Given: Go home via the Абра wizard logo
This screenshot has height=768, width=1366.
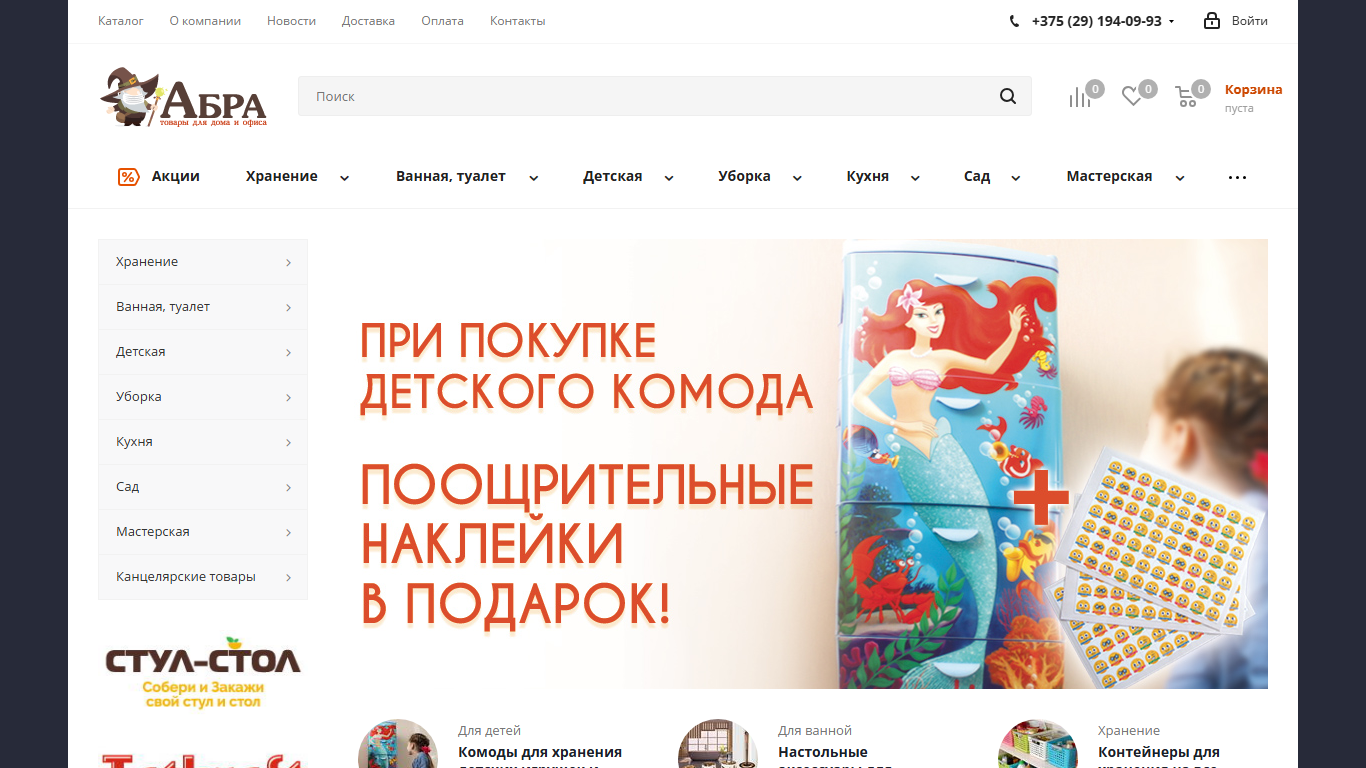Looking at the screenshot, I should (x=183, y=97).
